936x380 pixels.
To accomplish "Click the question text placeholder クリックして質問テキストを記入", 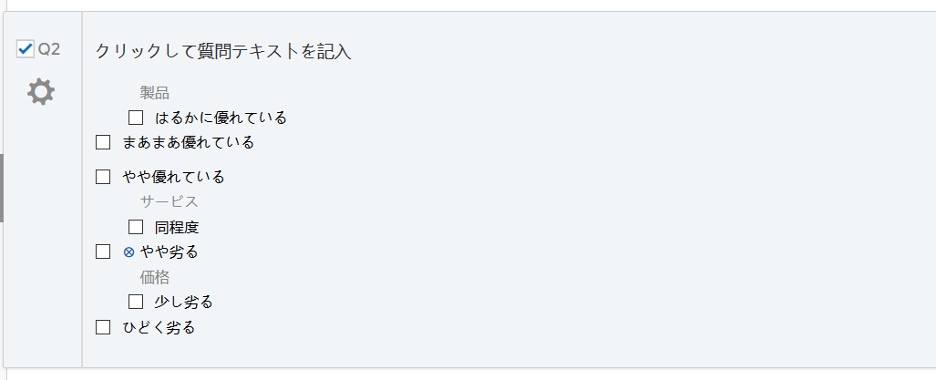I will pyautogui.click(x=223, y=52).
